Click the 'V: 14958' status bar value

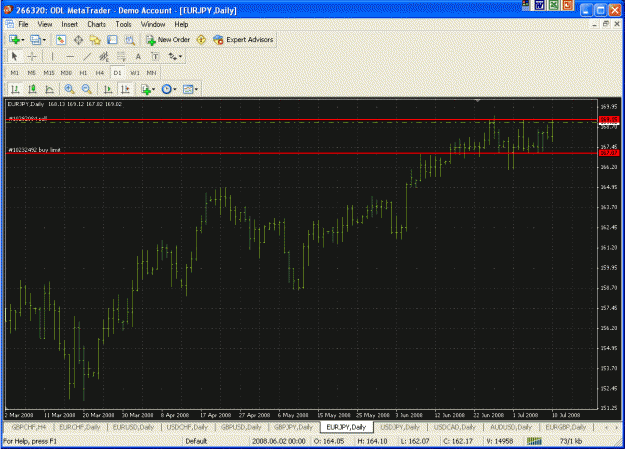pyautogui.click(x=499, y=441)
